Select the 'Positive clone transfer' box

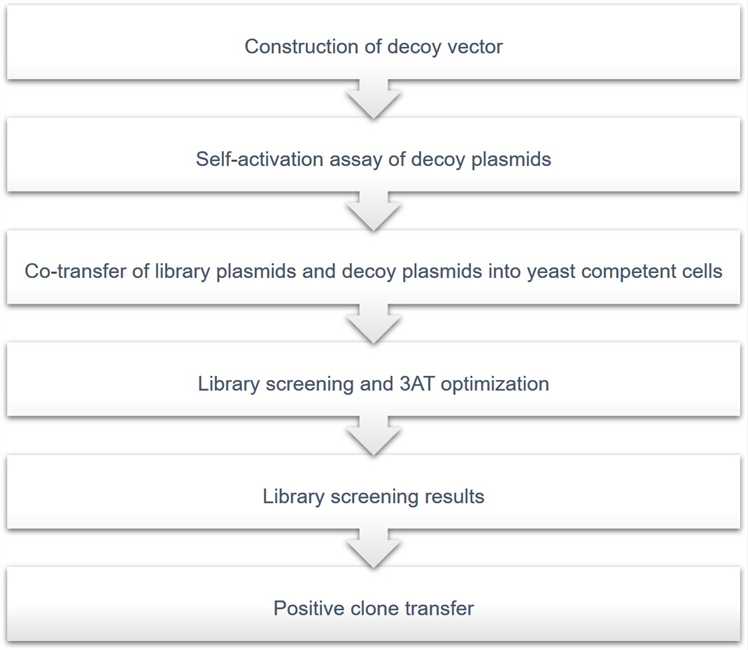point(374,604)
